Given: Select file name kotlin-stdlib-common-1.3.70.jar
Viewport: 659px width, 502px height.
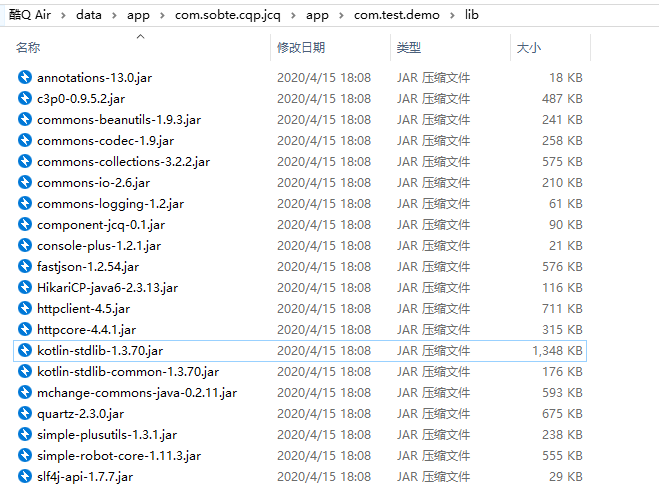Looking at the screenshot, I should click(128, 372).
